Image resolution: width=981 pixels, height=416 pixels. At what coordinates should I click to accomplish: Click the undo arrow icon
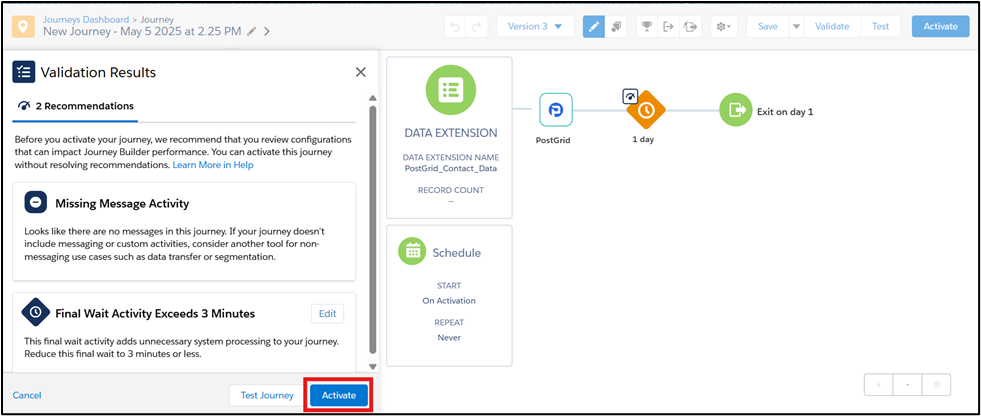[455, 27]
